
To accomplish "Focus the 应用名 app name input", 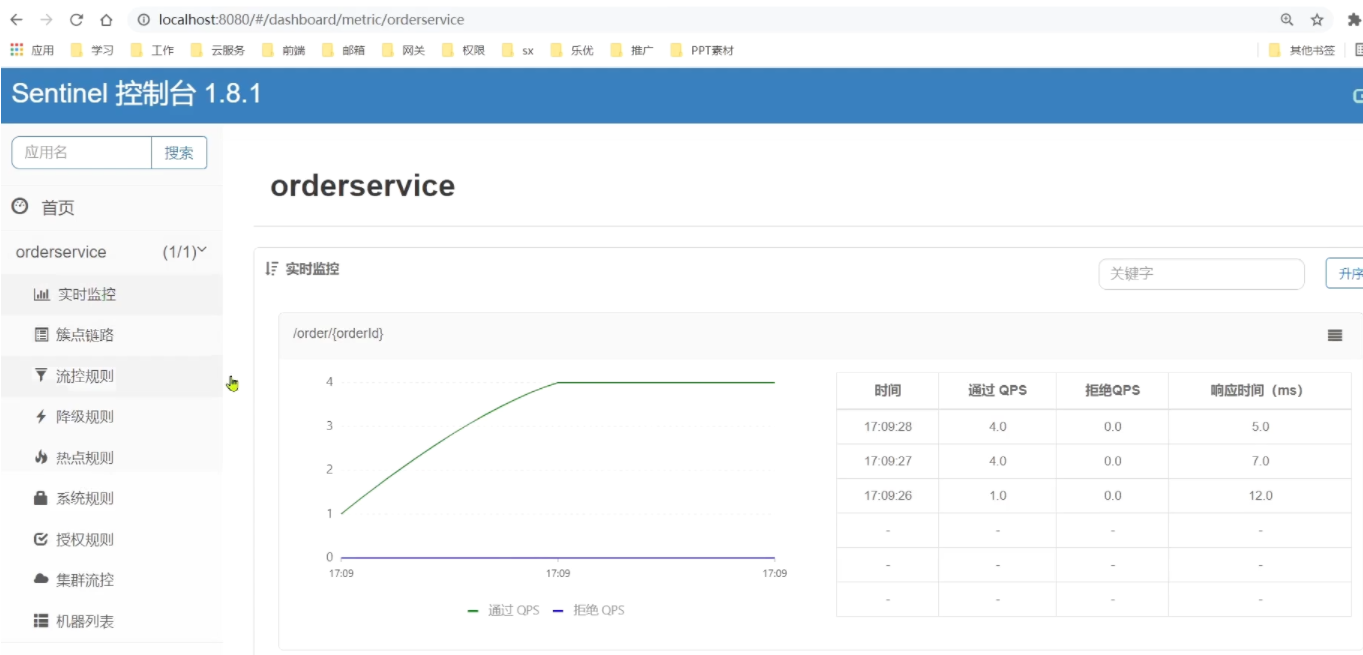I will (x=82, y=153).
